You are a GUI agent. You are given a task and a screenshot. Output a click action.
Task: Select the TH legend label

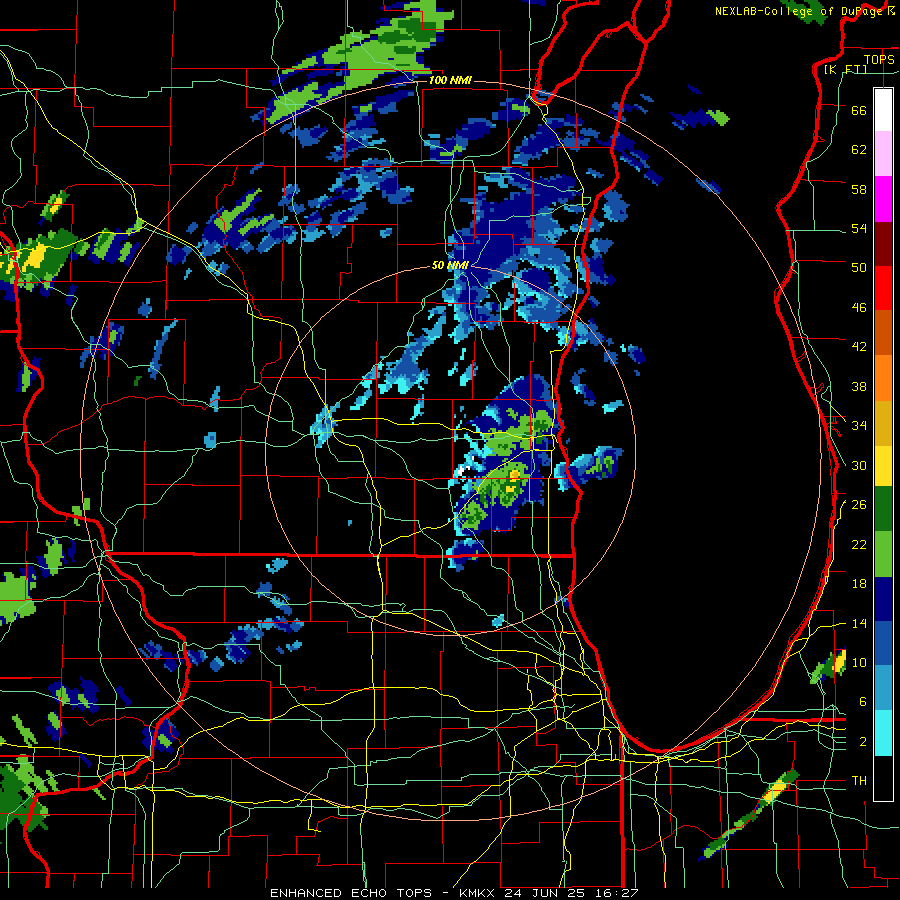coord(859,780)
